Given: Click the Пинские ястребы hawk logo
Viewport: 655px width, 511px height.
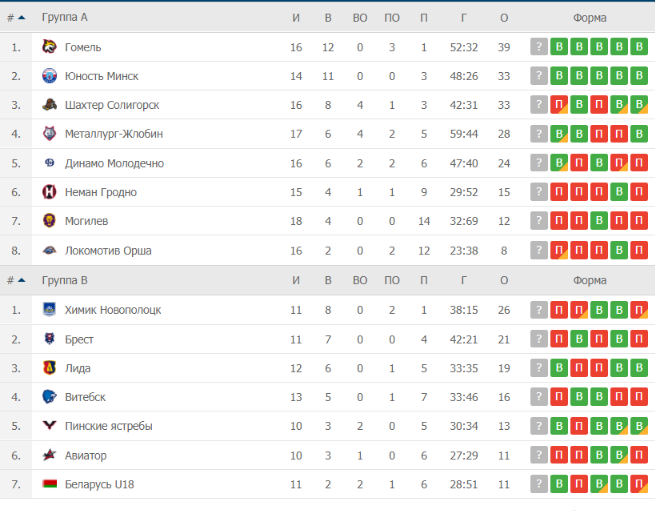Looking at the screenshot, I should pyautogui.click(x=49, y=425).
